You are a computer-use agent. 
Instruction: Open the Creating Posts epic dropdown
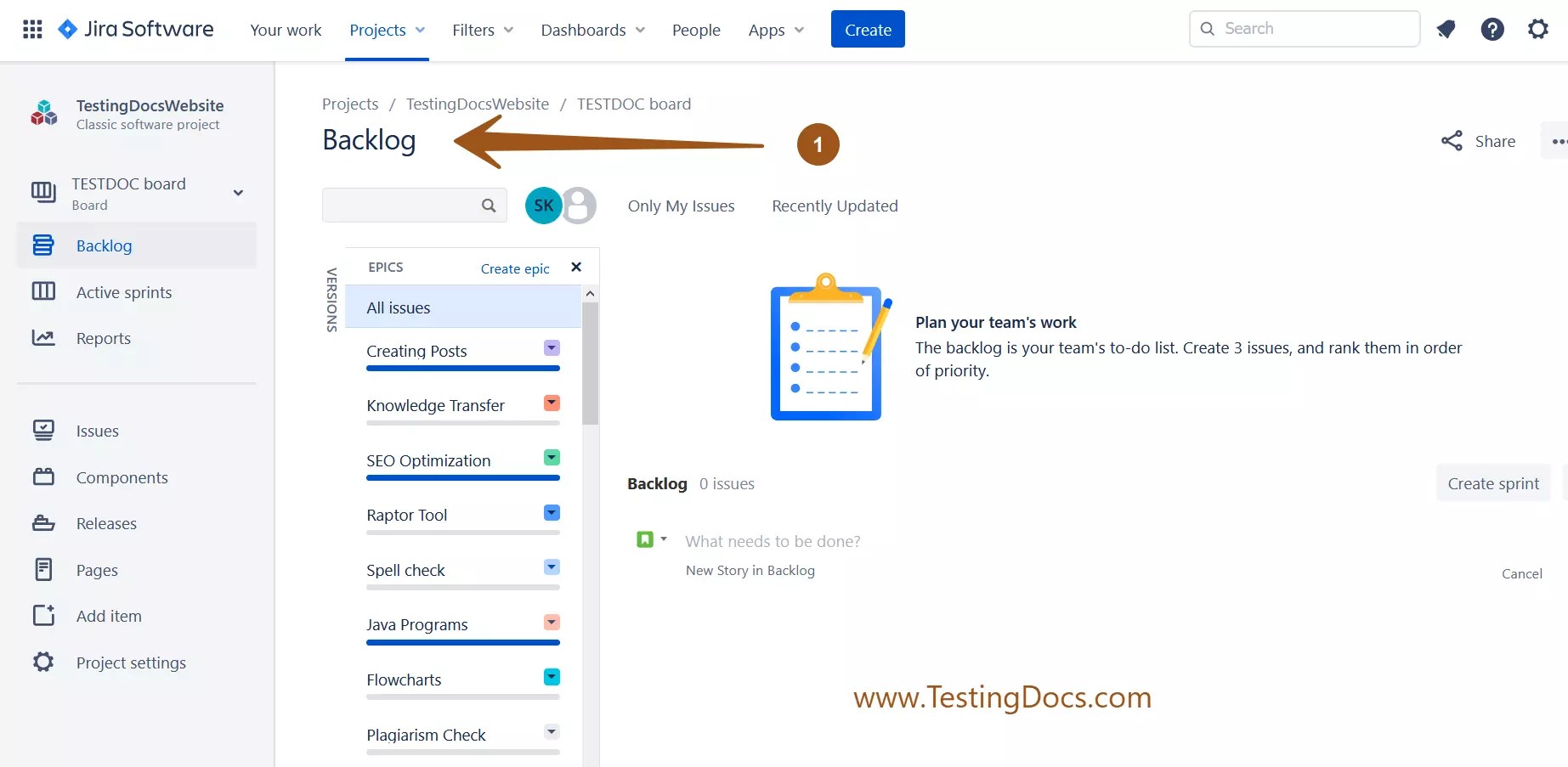click(552, 347)
